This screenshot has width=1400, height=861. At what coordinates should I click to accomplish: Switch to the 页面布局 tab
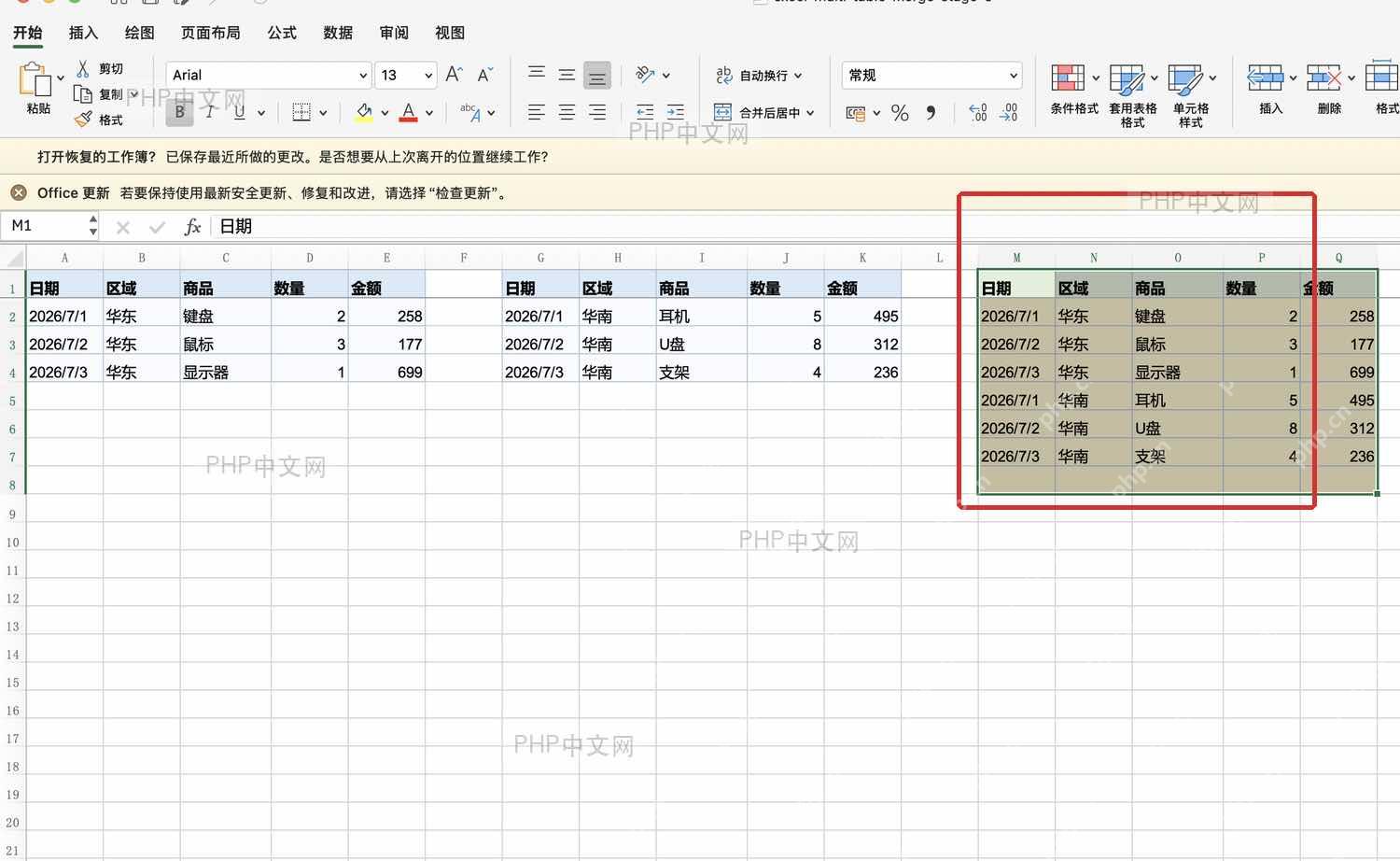[210, 33]
